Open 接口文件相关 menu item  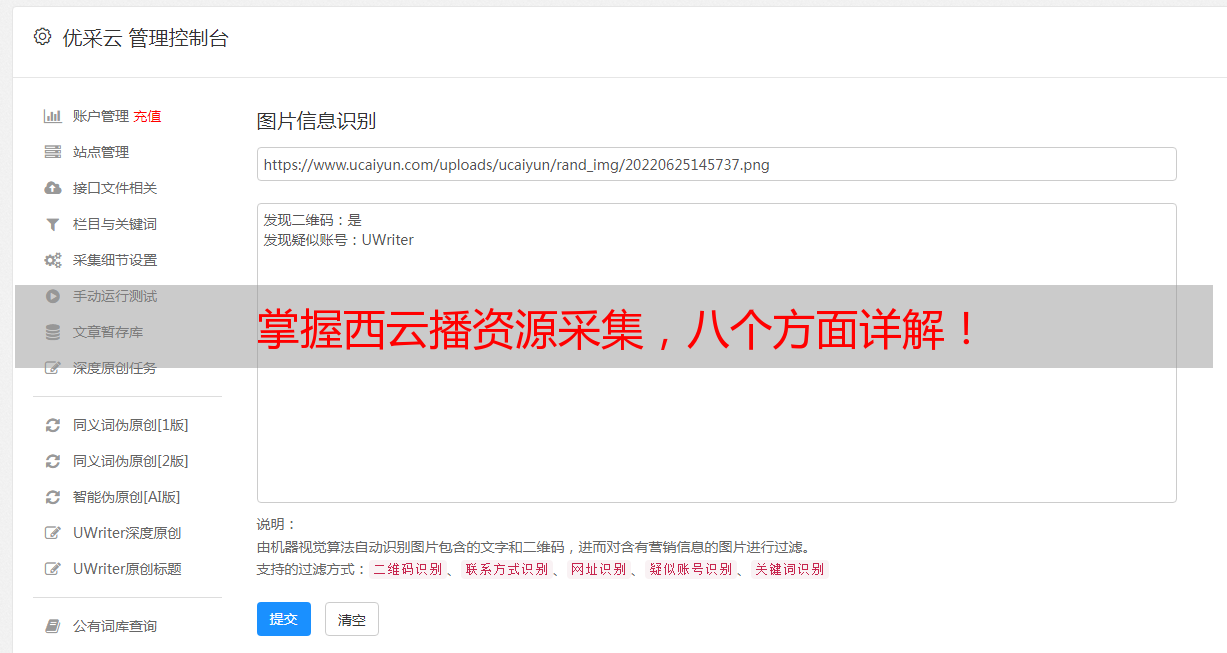click(115, 188)
